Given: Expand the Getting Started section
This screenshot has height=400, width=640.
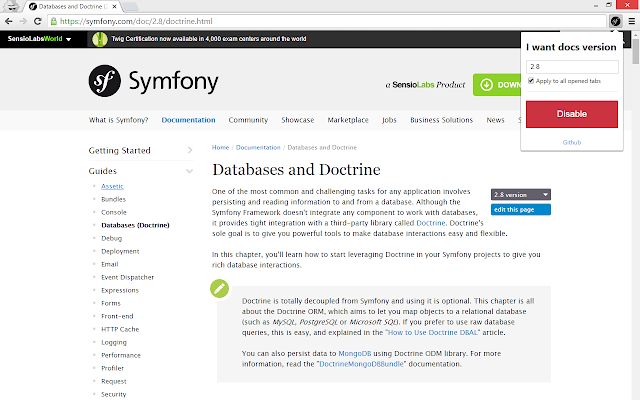Looking at the screenshot, I should (190, 150).
